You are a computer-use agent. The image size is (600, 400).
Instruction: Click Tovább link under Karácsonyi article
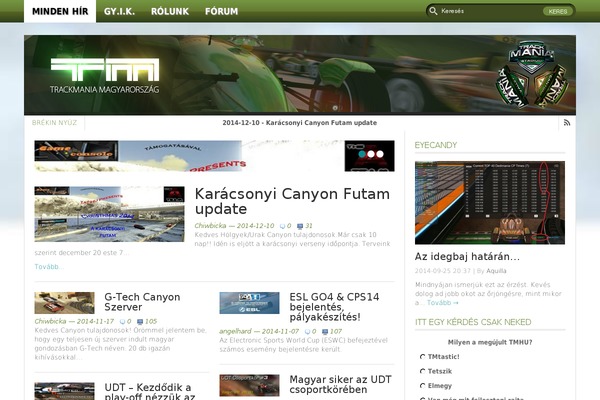click(49, 267)
